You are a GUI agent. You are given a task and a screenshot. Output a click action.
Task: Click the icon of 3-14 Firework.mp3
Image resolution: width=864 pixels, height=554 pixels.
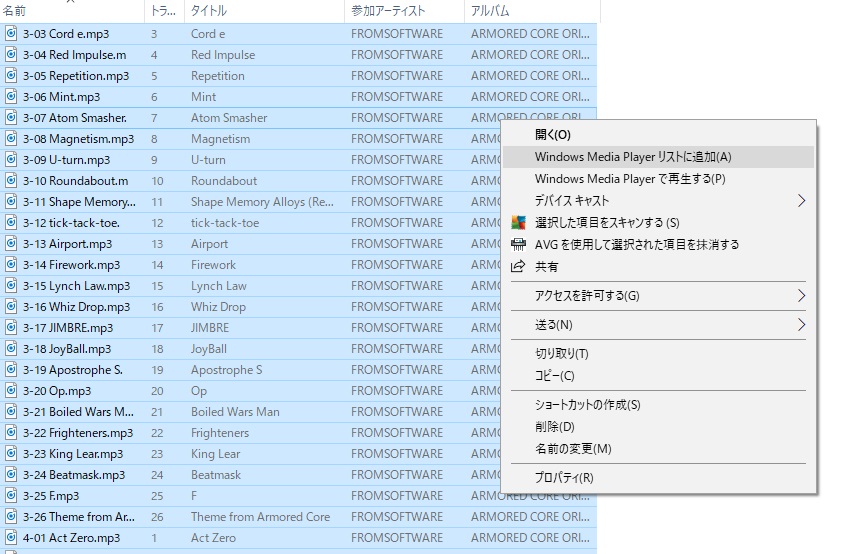10,265
